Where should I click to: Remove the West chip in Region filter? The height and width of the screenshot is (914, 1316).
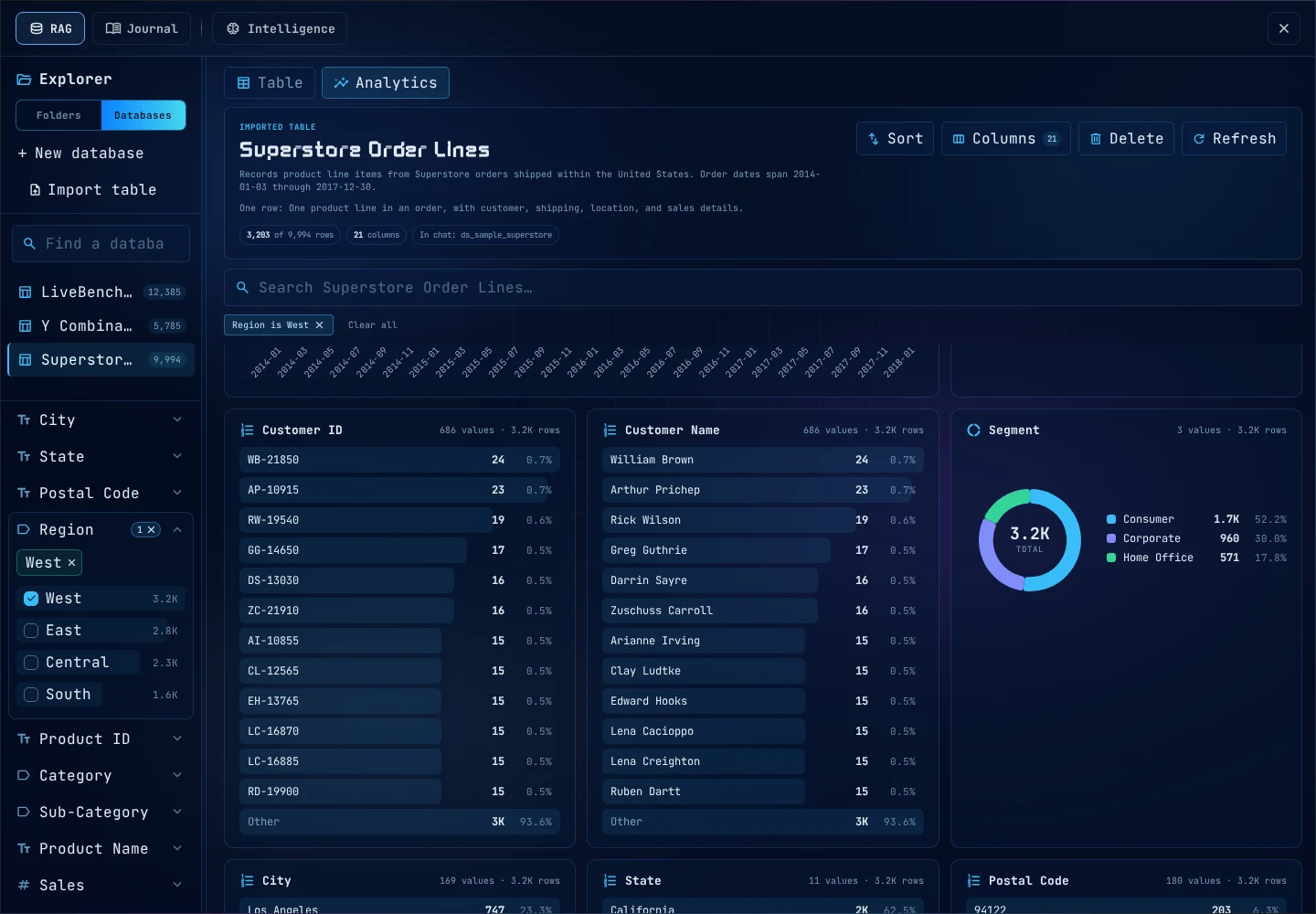(71, 563)
